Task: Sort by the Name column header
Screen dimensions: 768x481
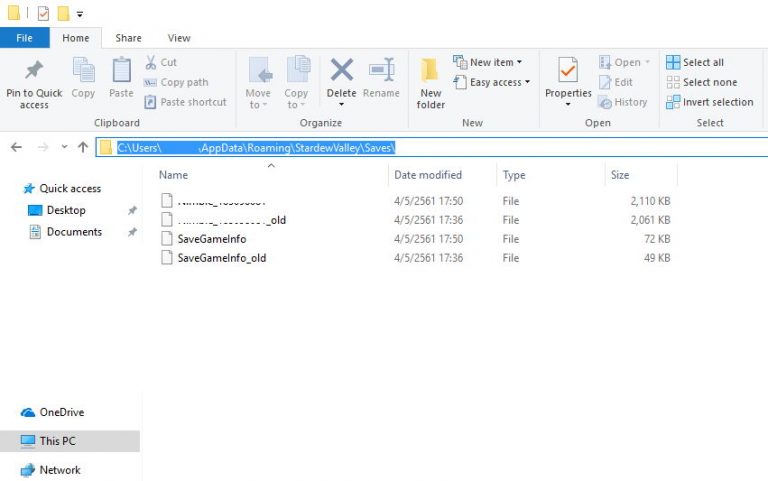Action: pos(173,175)
